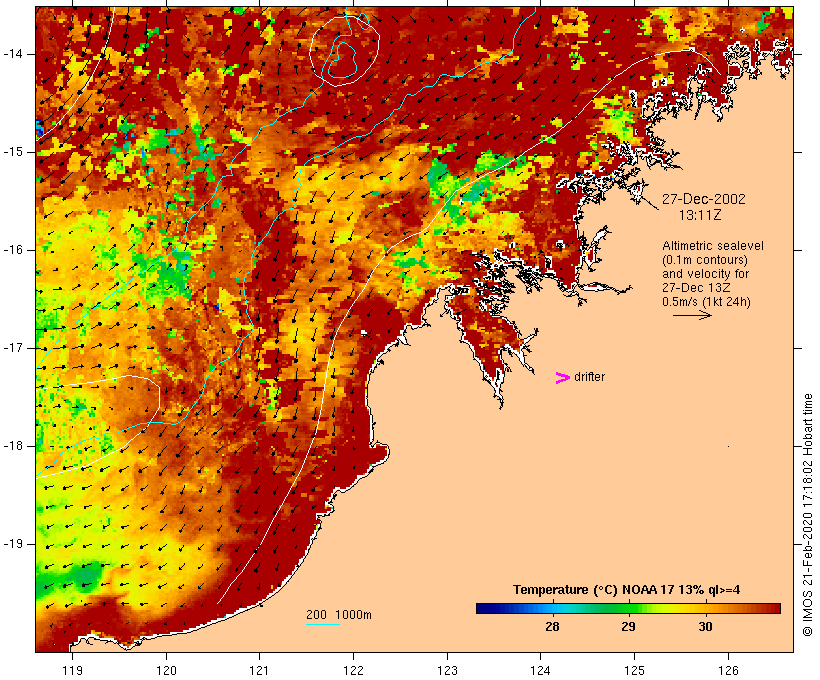Click the latitude label '-16'
820x680 pixels.
(x=13, y=250)
